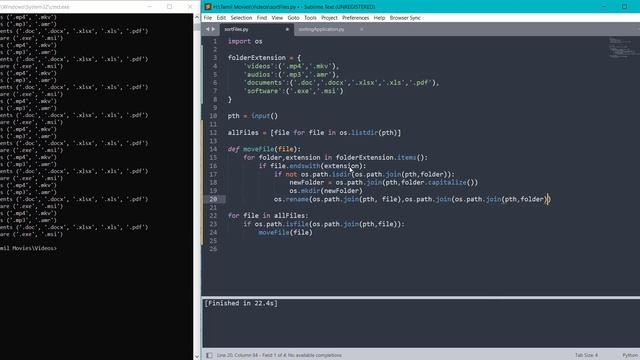This screenshot has height=360, width=640.
Task: Open the Browser Sync menu
Action: click(x=405, y=18)
